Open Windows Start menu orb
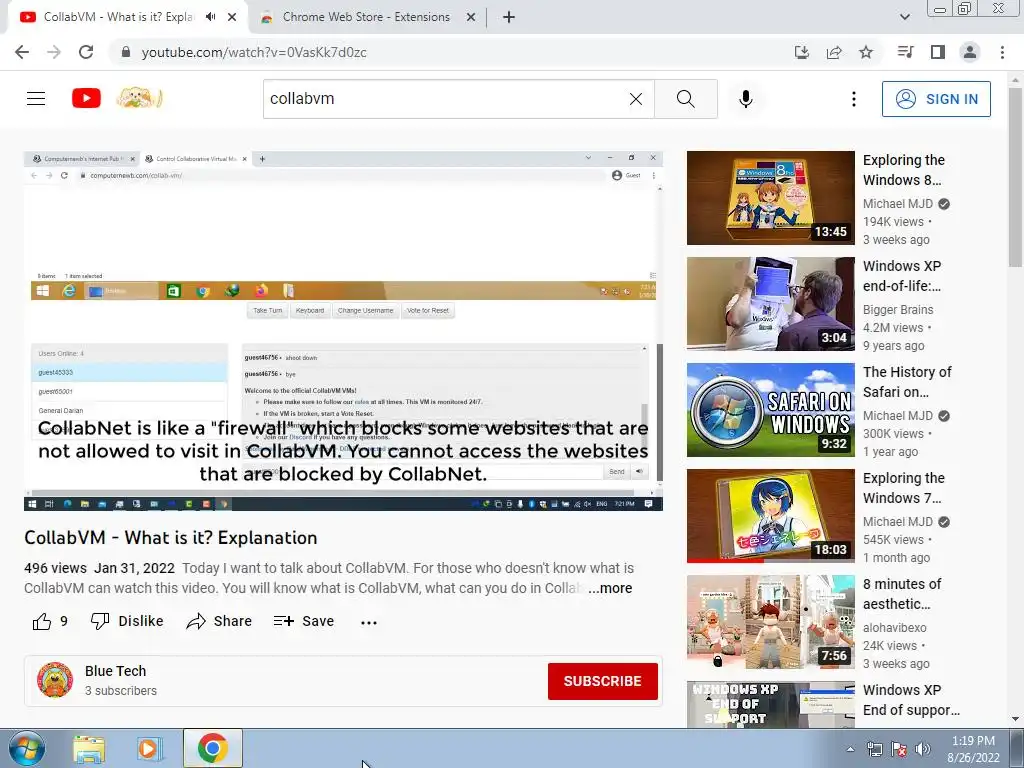 click(x=27, y=748)
